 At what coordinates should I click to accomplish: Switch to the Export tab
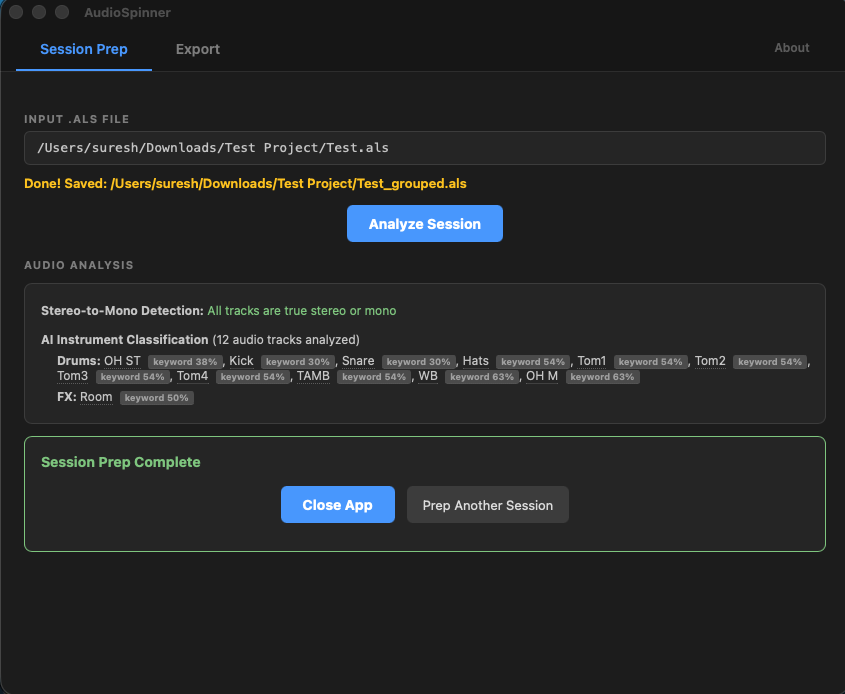(x=197, y=48)
